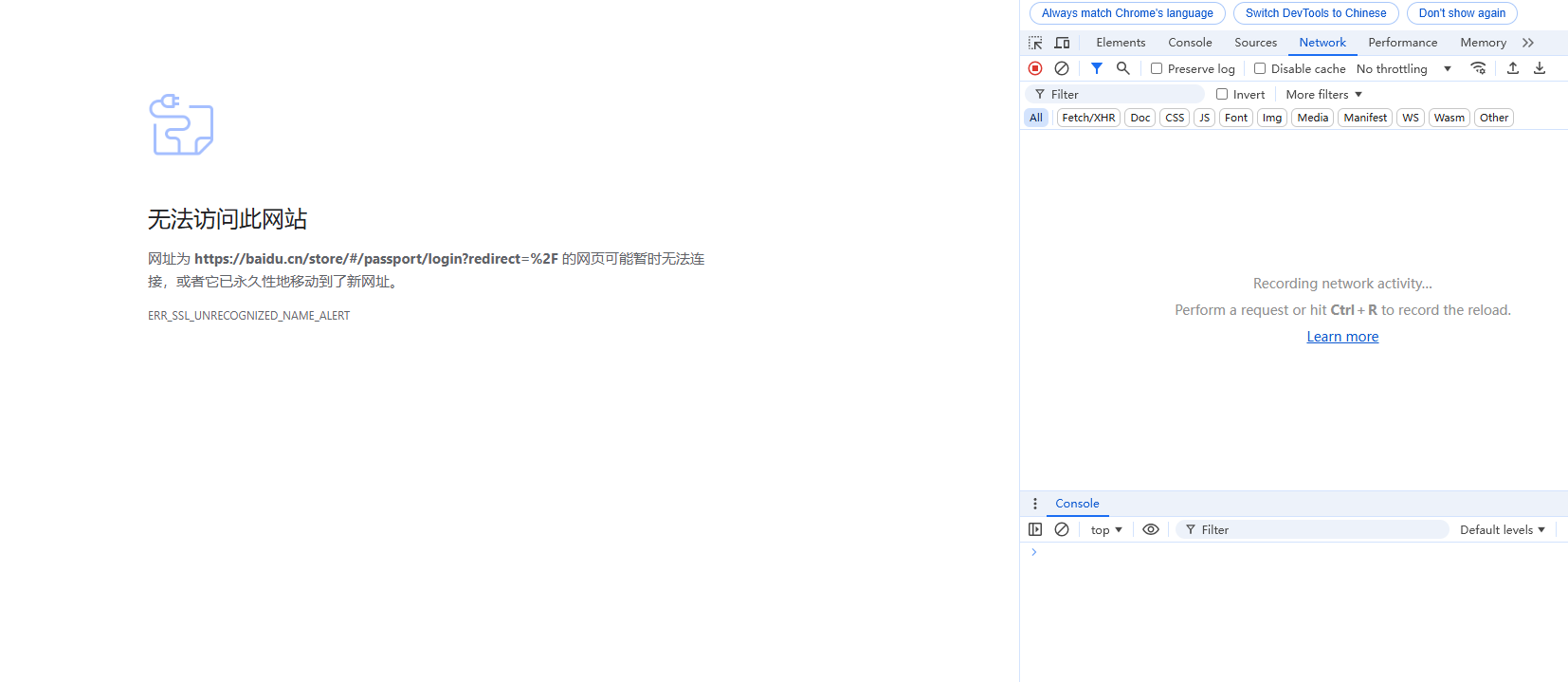Filter requests by Doc type
This screenshot has height=682, width=1568.
click(1140, 118)
